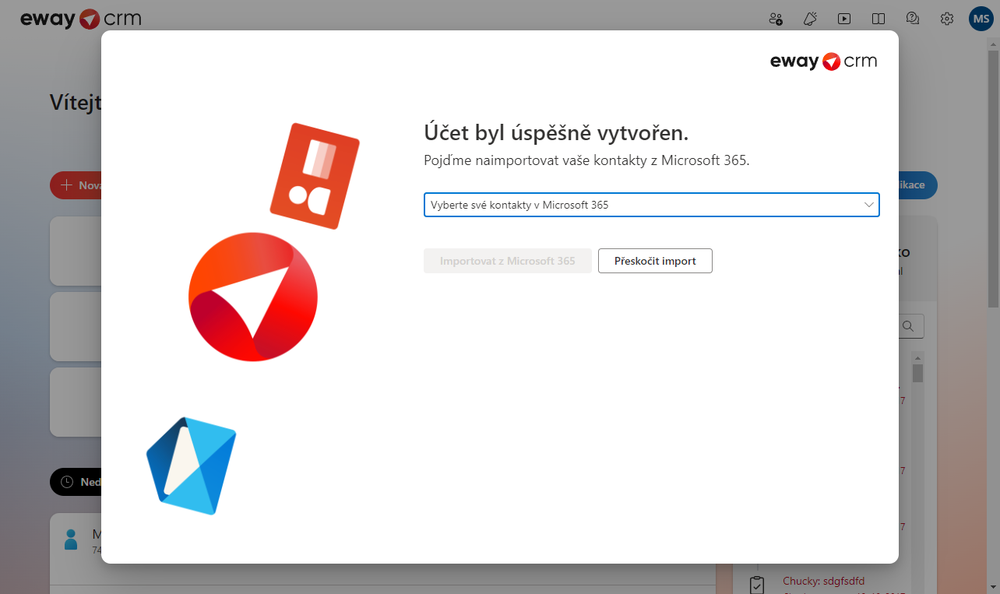The image size is (1000, 594).
Task: Click the search magnifier icon behind dialog
Action: 908,326
